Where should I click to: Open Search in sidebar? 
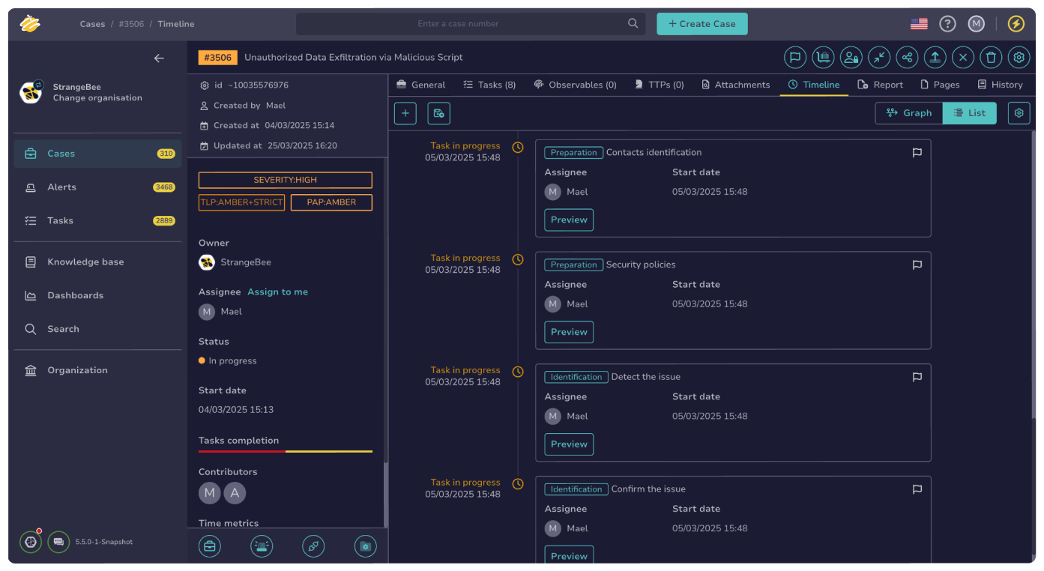[x=98, y=329]
